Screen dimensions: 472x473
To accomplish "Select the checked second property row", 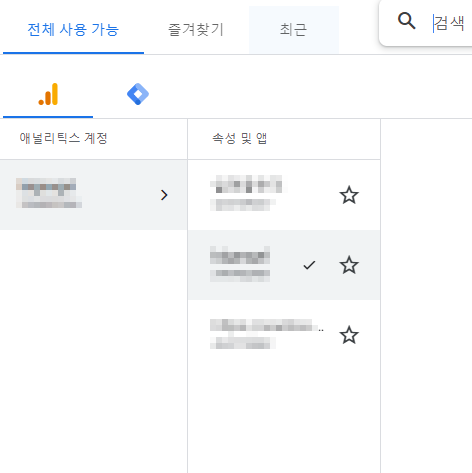I will pos(284,265).
